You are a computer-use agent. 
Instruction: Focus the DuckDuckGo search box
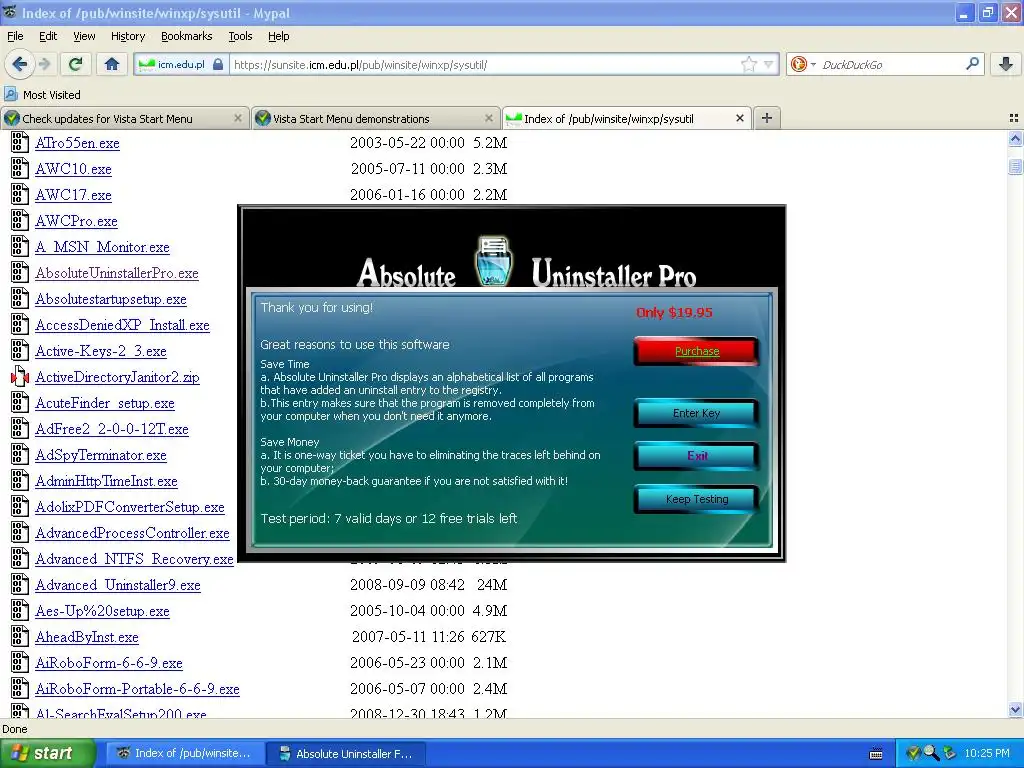891,64
